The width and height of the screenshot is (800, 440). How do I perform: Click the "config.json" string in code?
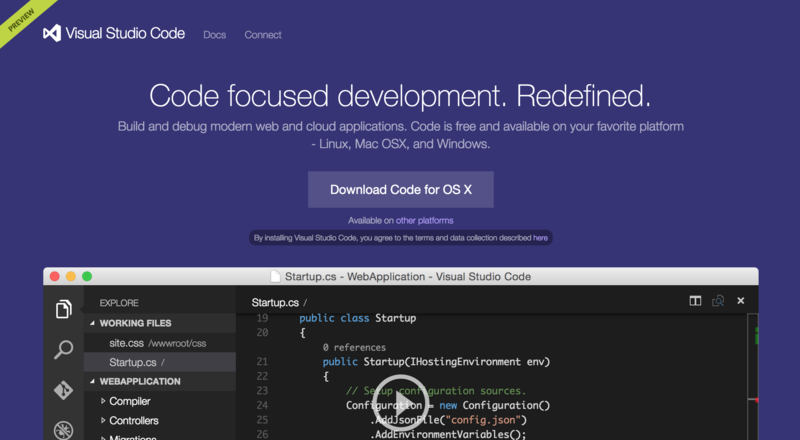coord(482,420)
